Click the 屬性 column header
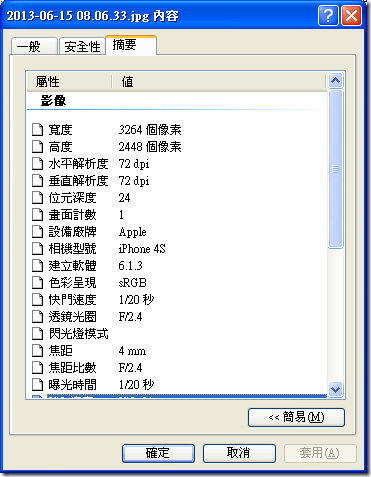The height and width of the screenshot is (477, 371). [69, 81]
